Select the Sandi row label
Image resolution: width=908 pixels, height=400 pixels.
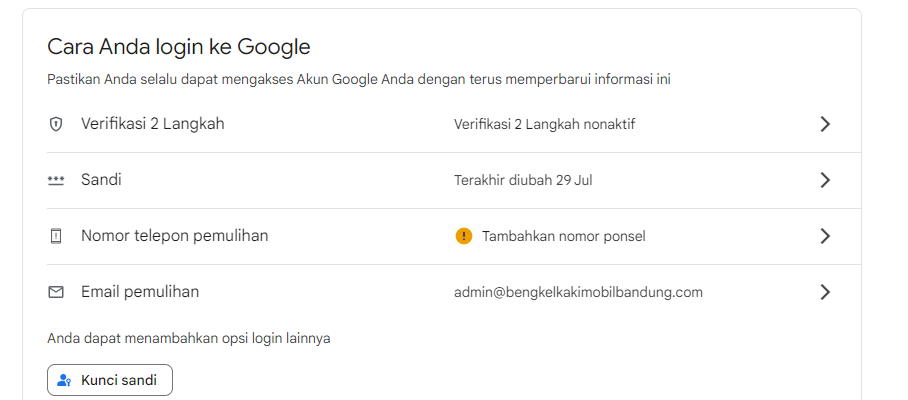101,180
